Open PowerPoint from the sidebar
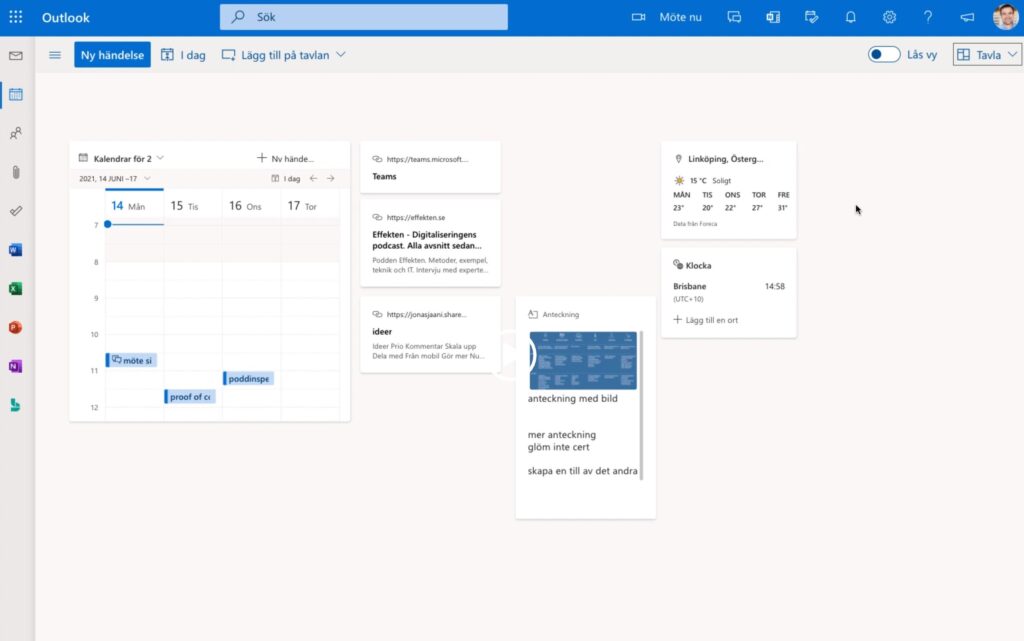Image resolution: width=1024 pixels, height=641 pixels. [16, 327]
